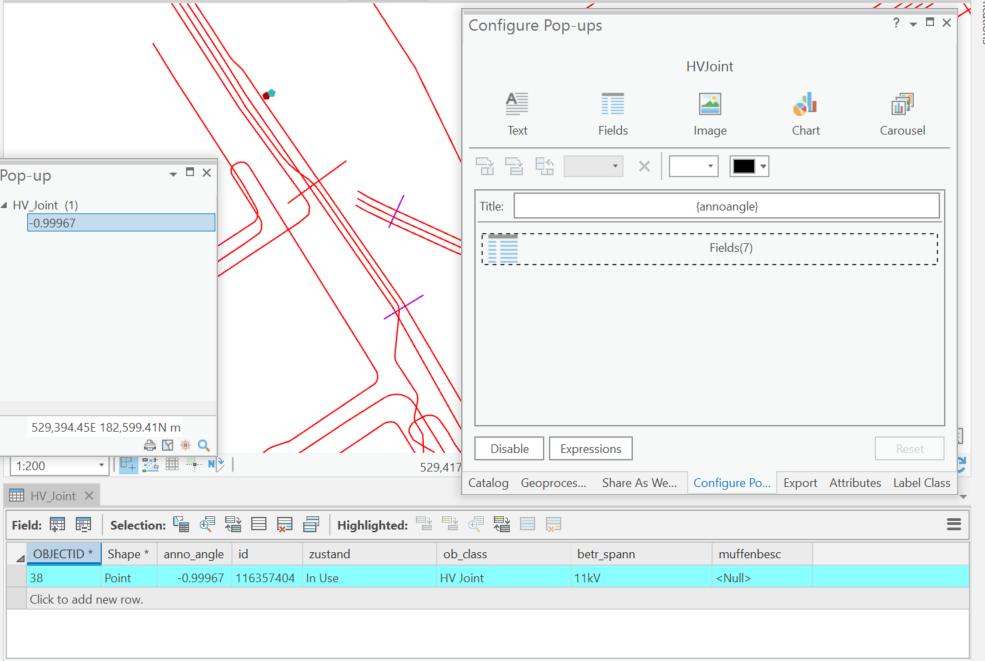This screenshot has height=661, width=985.
Task: Toggle the snapping icon below map
Action: coord(128,464)
